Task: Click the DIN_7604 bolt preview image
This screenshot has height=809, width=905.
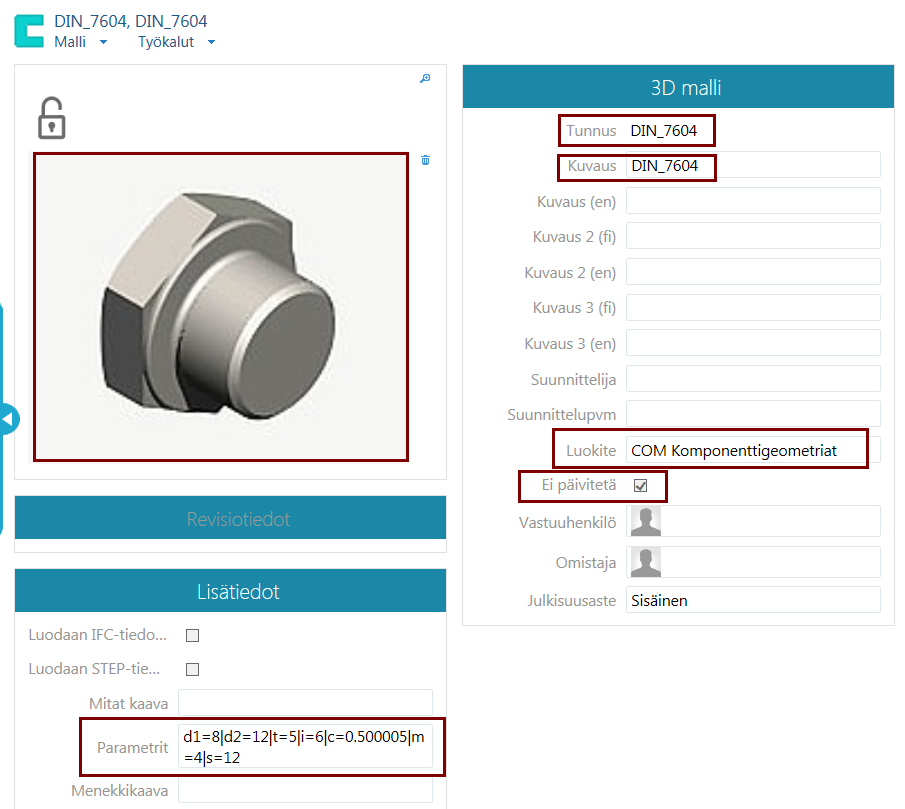Action: (220, 307)
